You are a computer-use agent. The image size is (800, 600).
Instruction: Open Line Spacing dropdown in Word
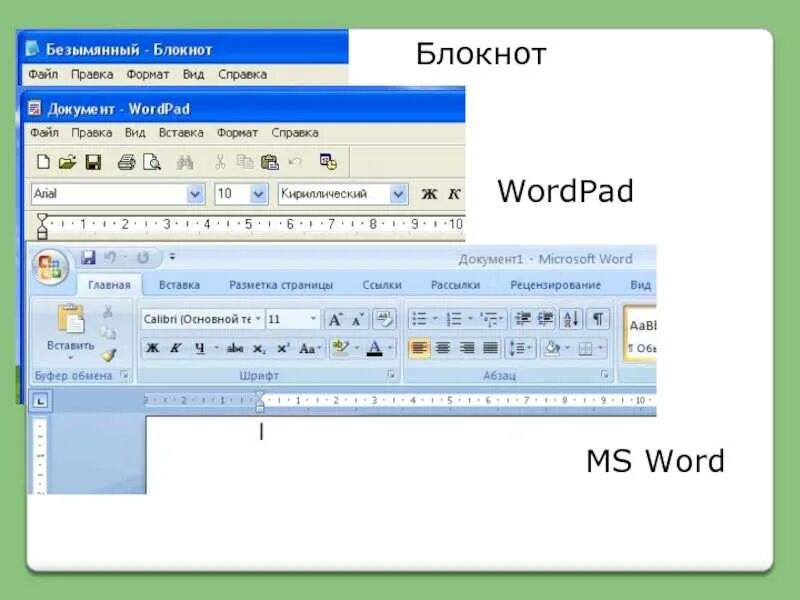click(x=520, y=348)
